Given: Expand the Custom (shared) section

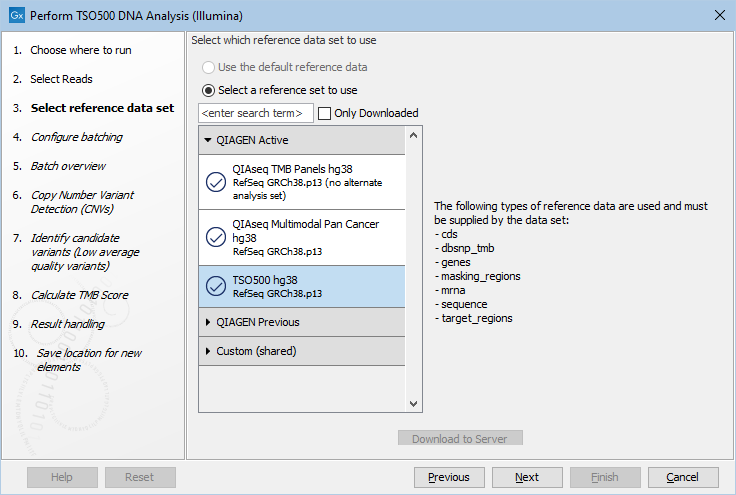Looking at the screenshot, I should [x=208, y=351].
